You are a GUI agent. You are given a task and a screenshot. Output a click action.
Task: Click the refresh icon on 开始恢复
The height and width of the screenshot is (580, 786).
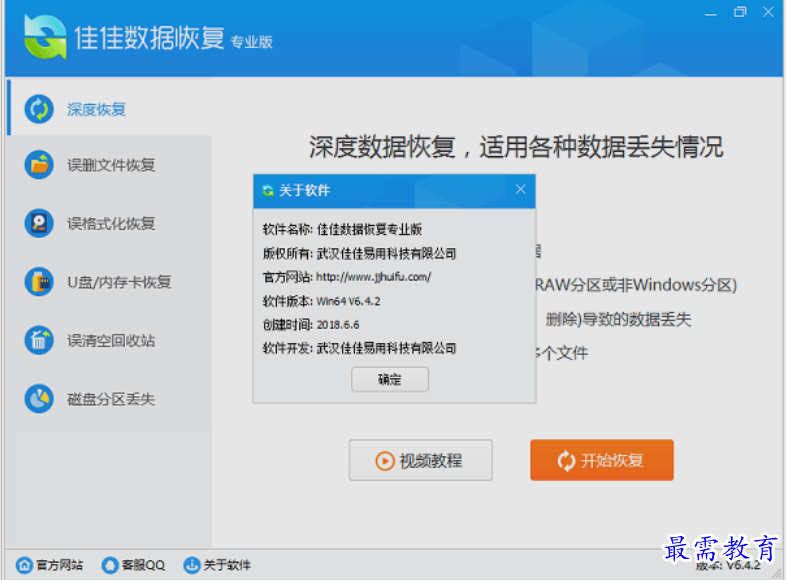coord(566,461)
